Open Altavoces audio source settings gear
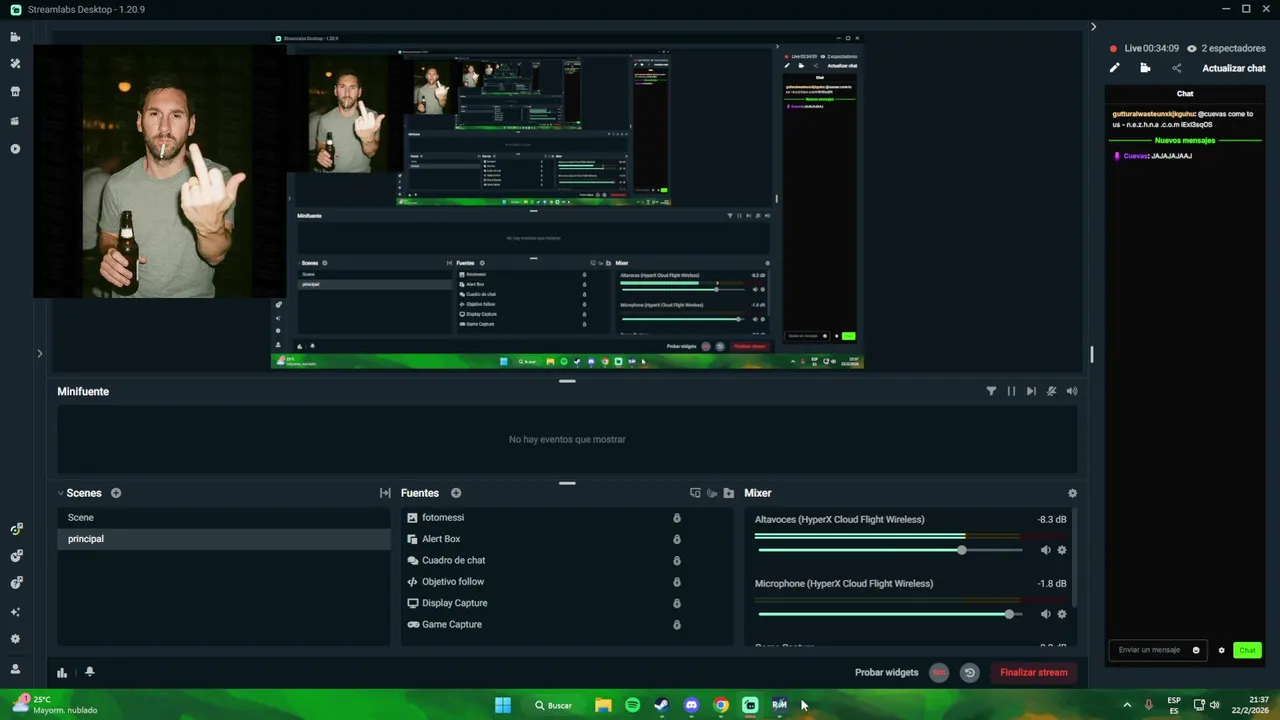Viewport: 1280px width, 720px height. click(x=1062, y=550)
